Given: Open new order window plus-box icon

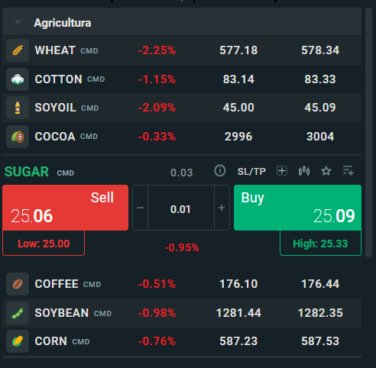Looking at the screenshot, I should pos(282,171).
